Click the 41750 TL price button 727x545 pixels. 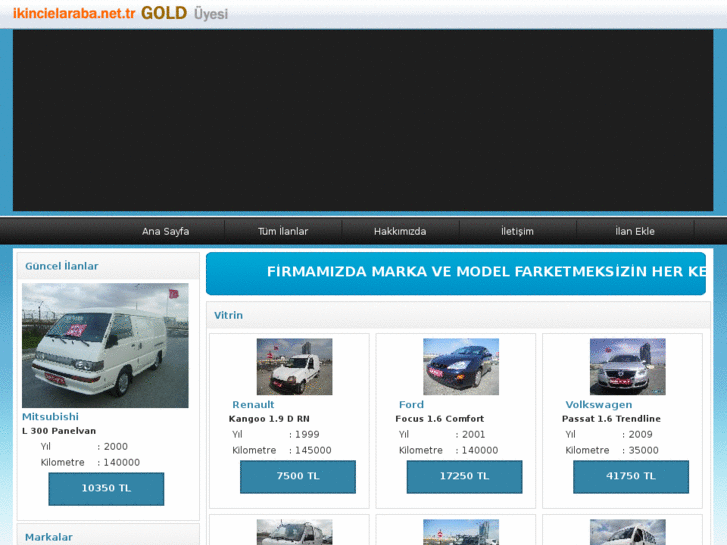tap(631, 476)
